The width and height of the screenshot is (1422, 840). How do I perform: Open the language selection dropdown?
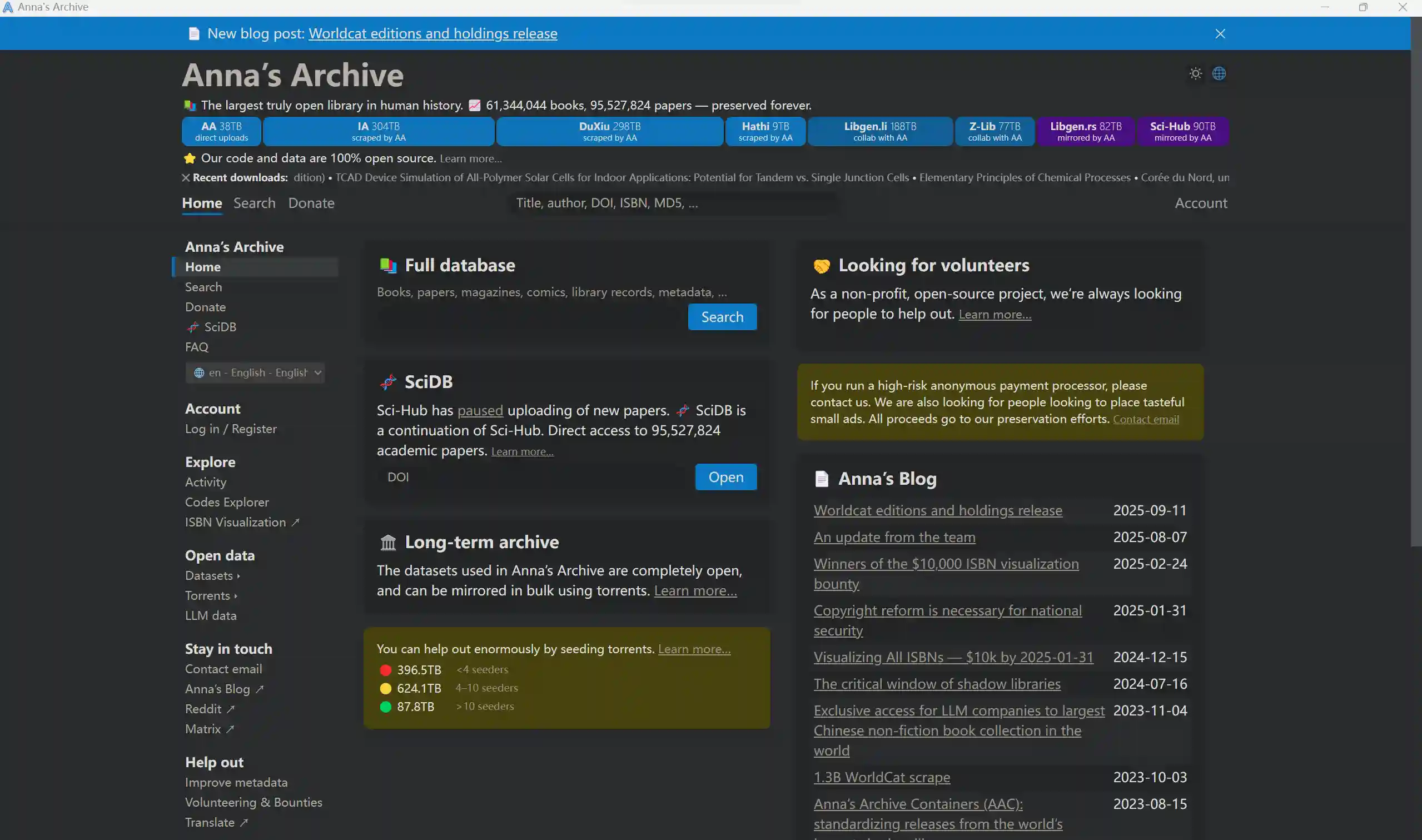(255, 373)
